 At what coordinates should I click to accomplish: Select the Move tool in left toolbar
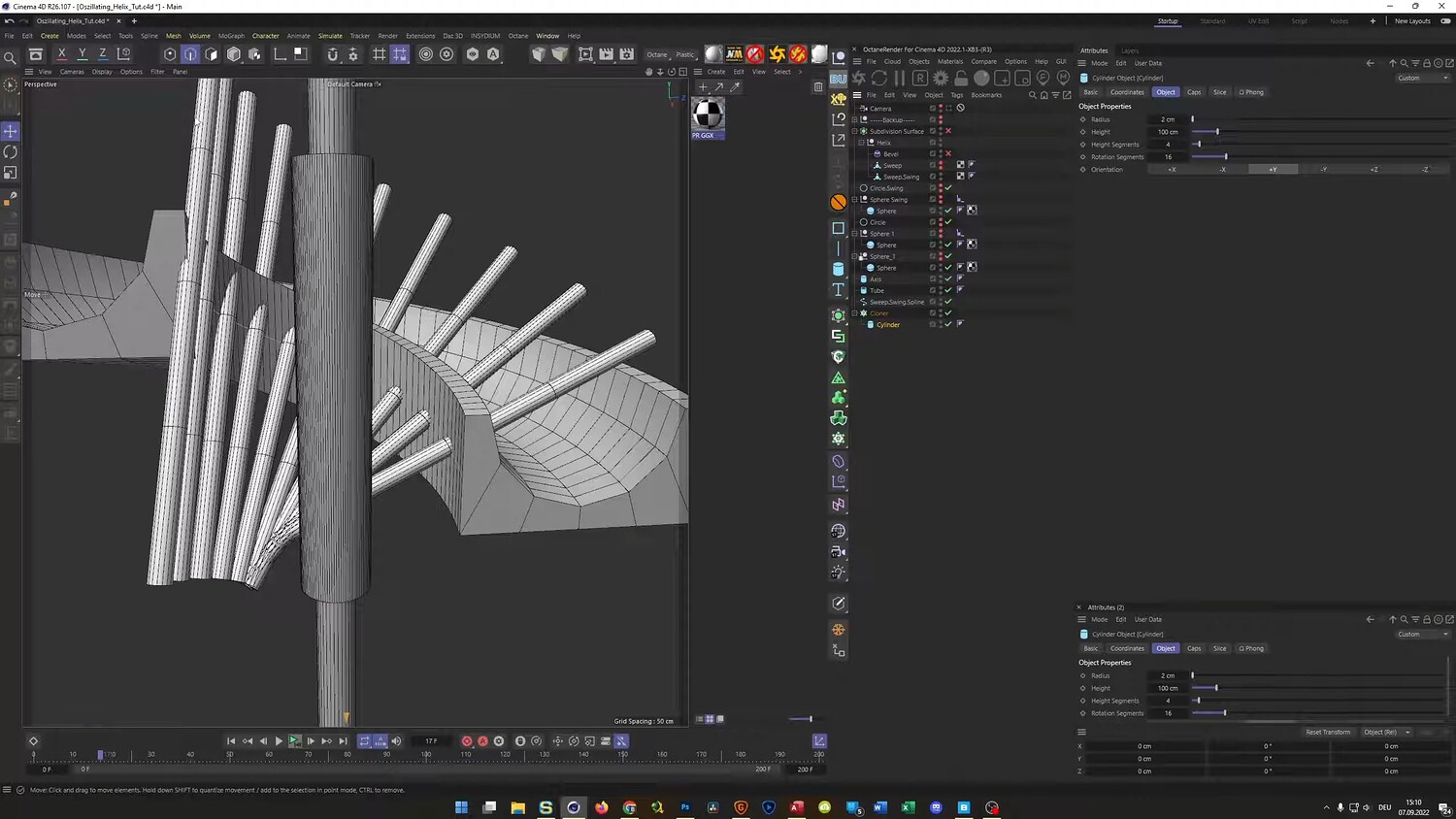point(11,131)
